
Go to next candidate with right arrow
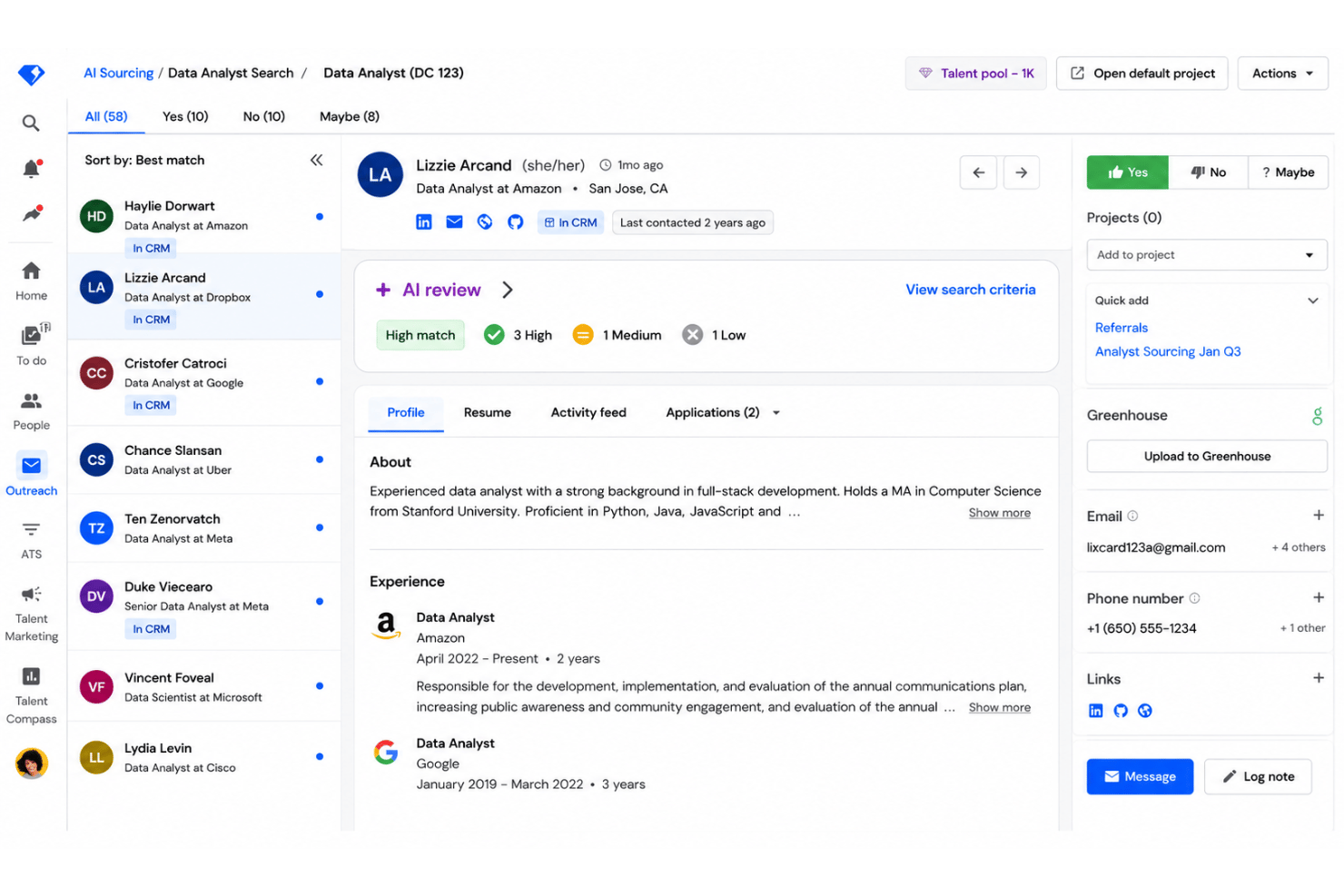1021,172
